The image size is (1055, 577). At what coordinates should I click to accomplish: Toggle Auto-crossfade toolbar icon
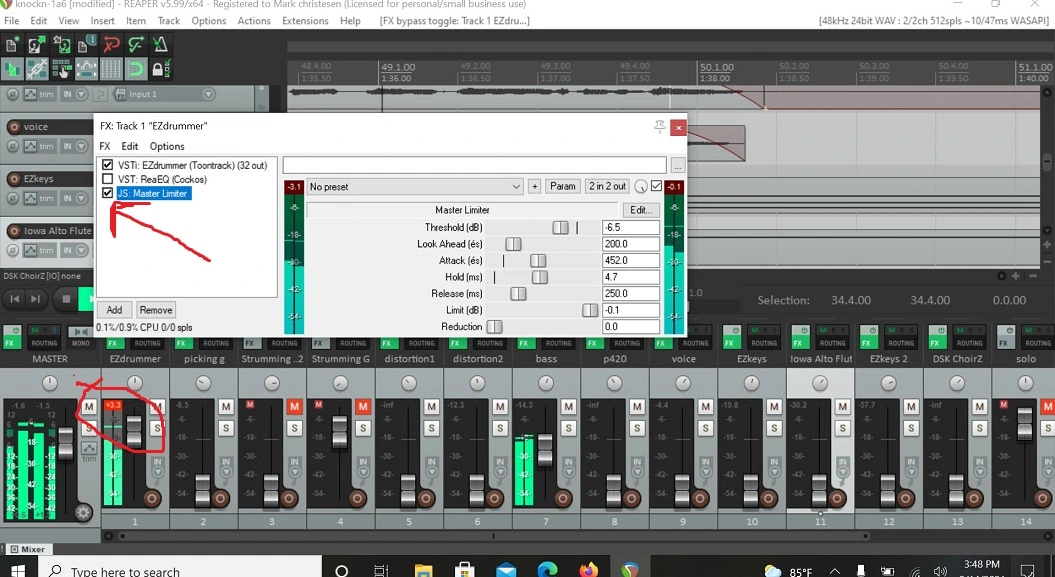[12, 69]
